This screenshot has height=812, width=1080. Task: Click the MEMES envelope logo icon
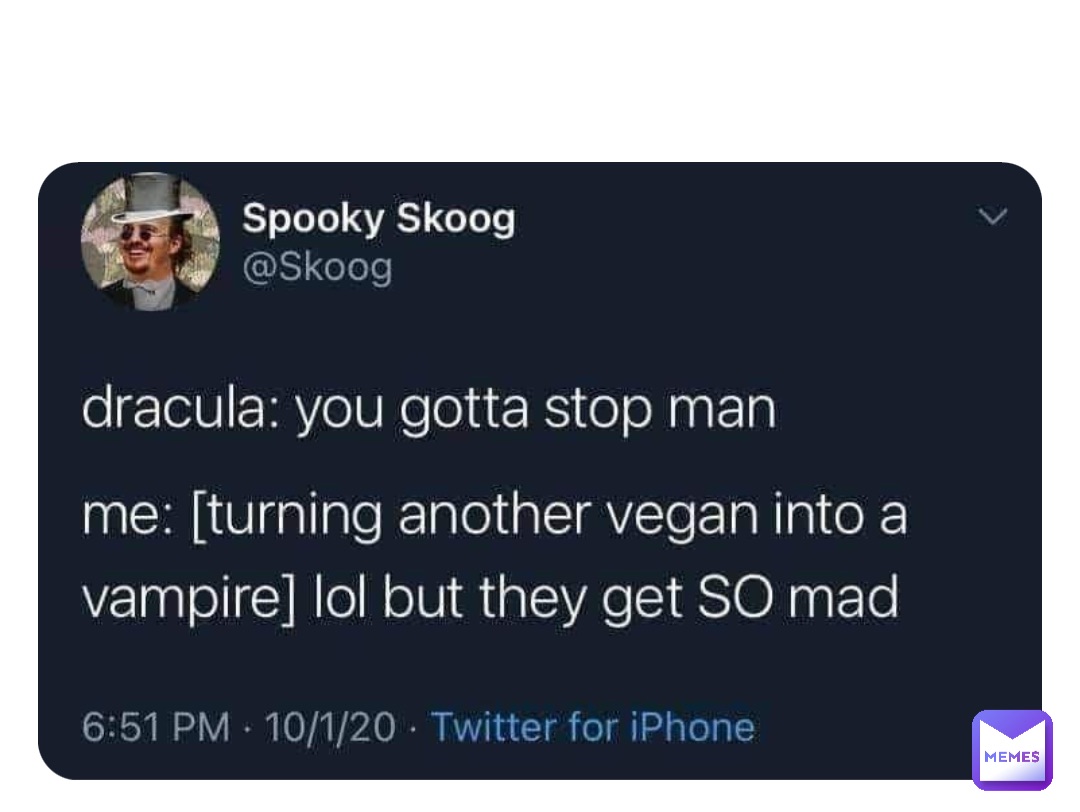tap(1012, 750)
